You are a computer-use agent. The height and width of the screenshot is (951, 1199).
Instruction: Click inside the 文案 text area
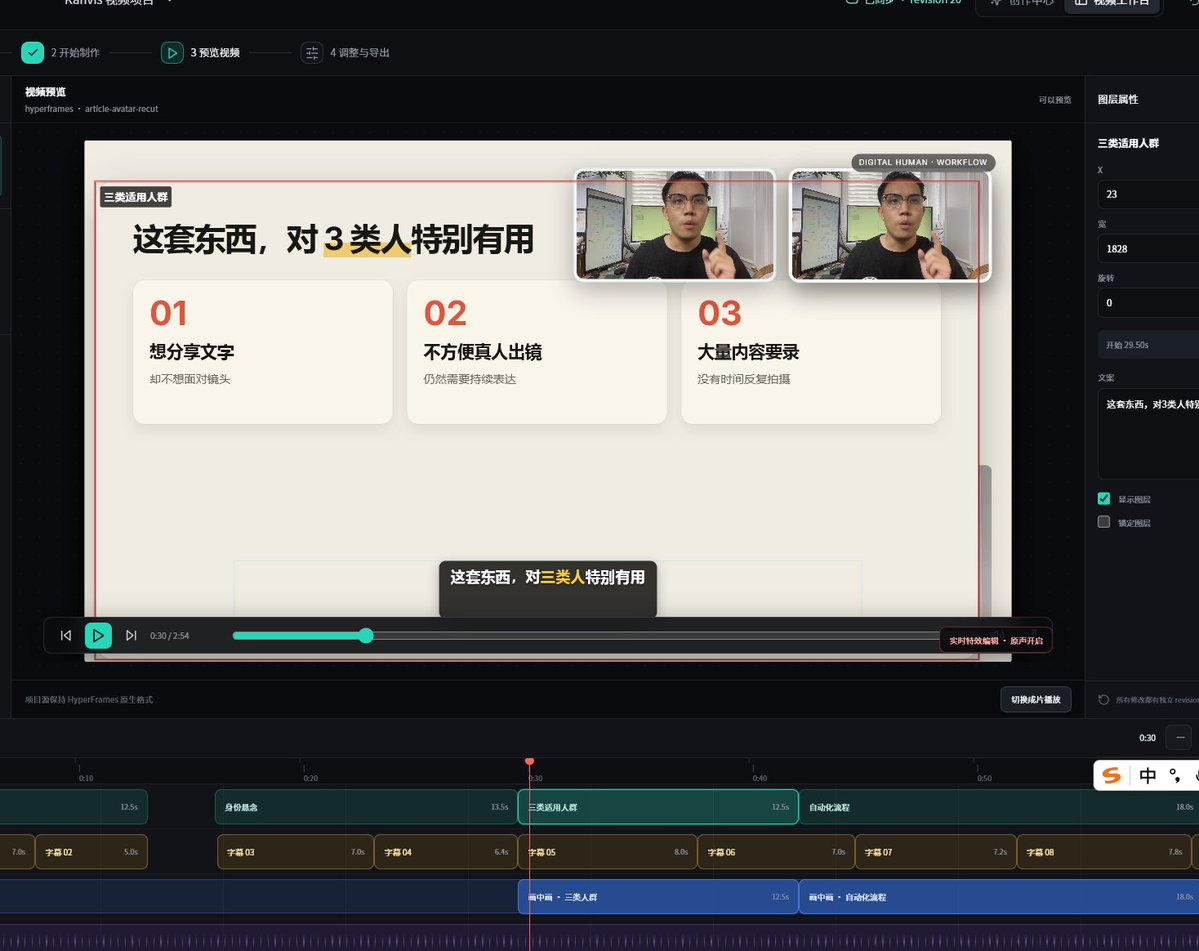[x=1149, y=433]
